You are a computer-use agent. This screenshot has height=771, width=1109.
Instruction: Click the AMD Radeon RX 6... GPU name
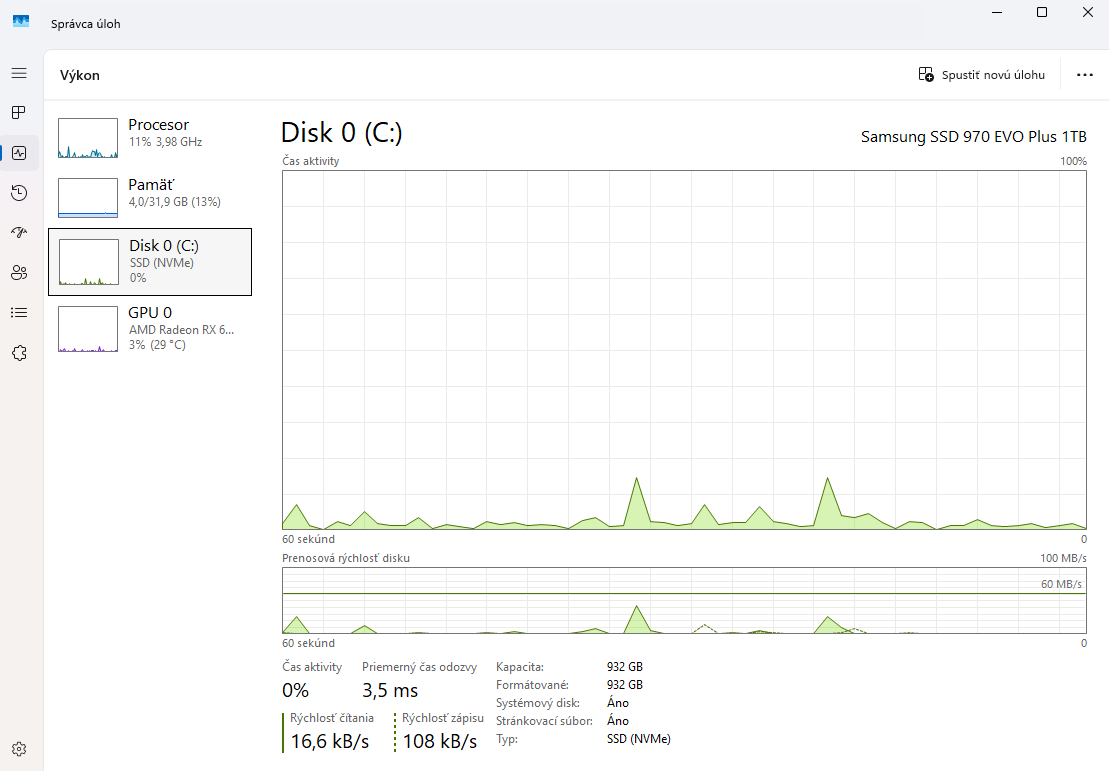(181, 330)
